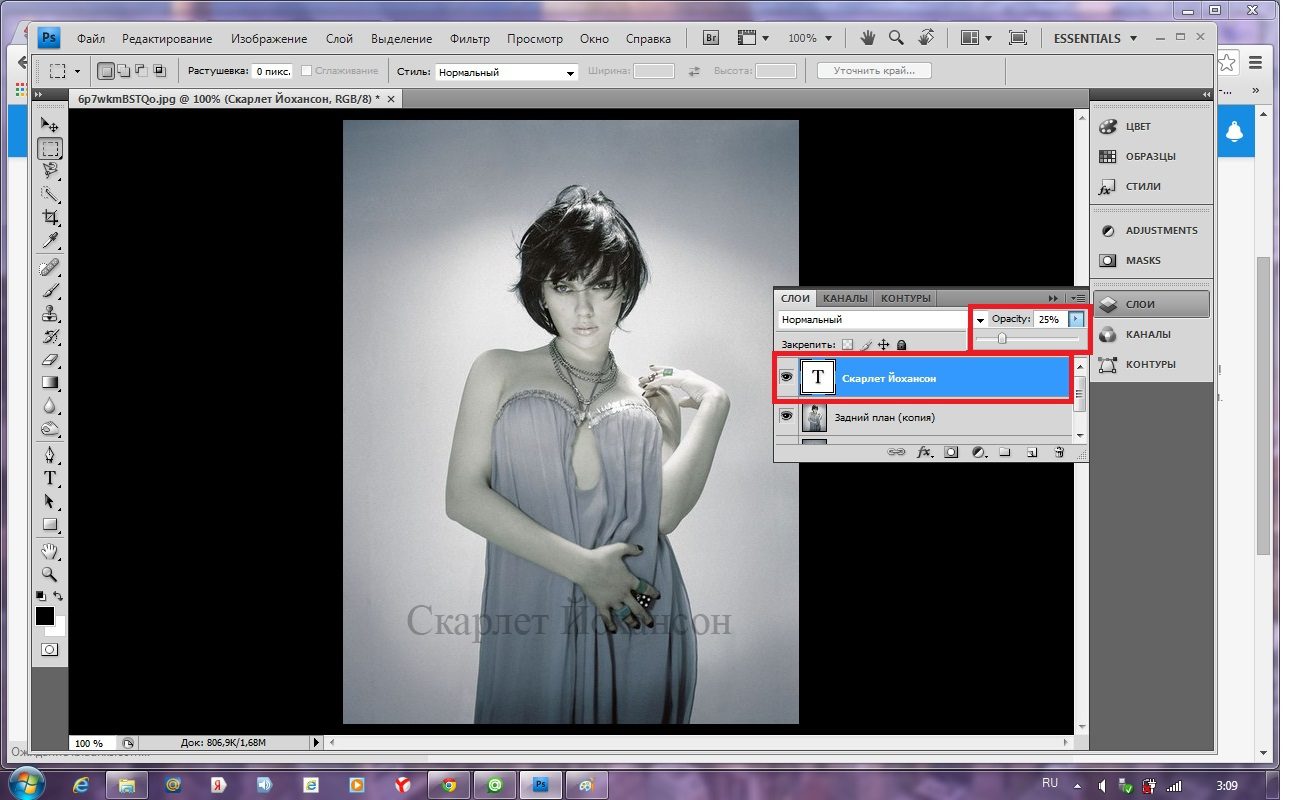Switch to the КАНАЛЫ tab
This screenshot has height=800, width=1308.
845,298
